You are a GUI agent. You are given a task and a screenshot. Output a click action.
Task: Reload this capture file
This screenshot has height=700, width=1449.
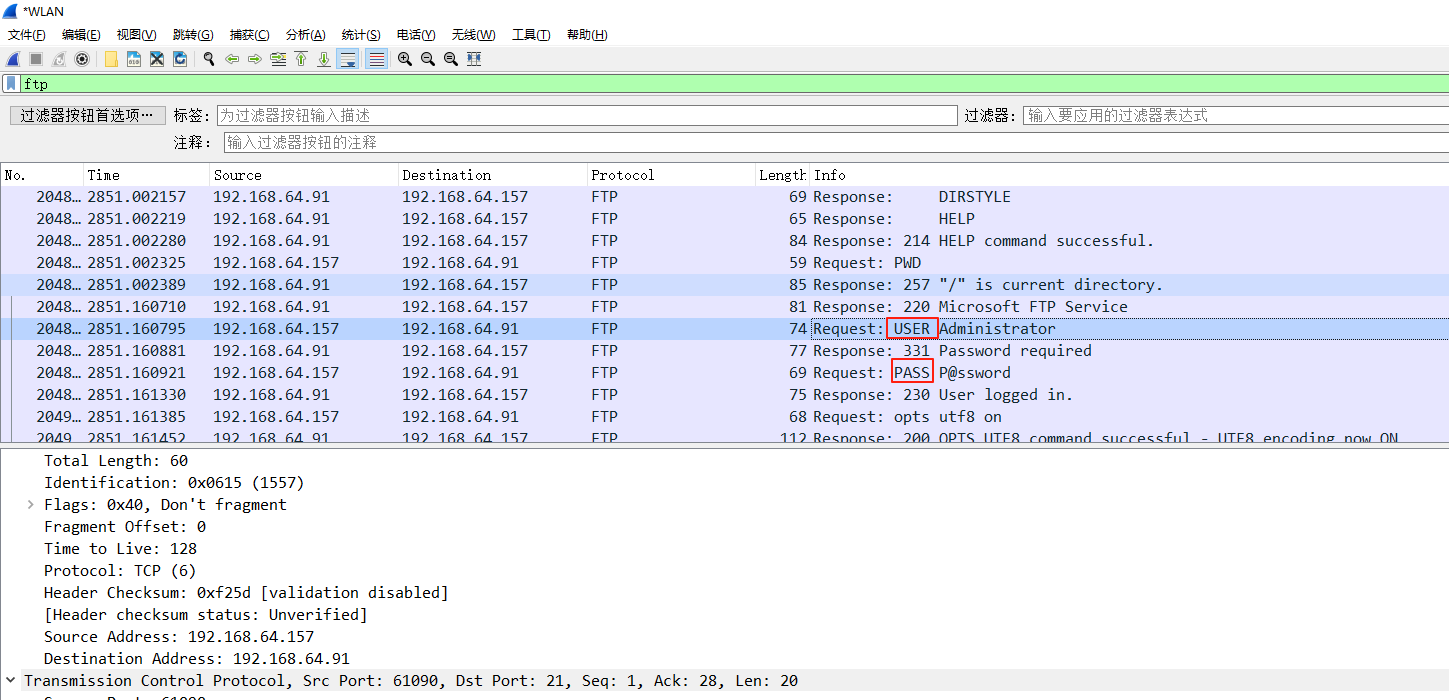[180, 59]
